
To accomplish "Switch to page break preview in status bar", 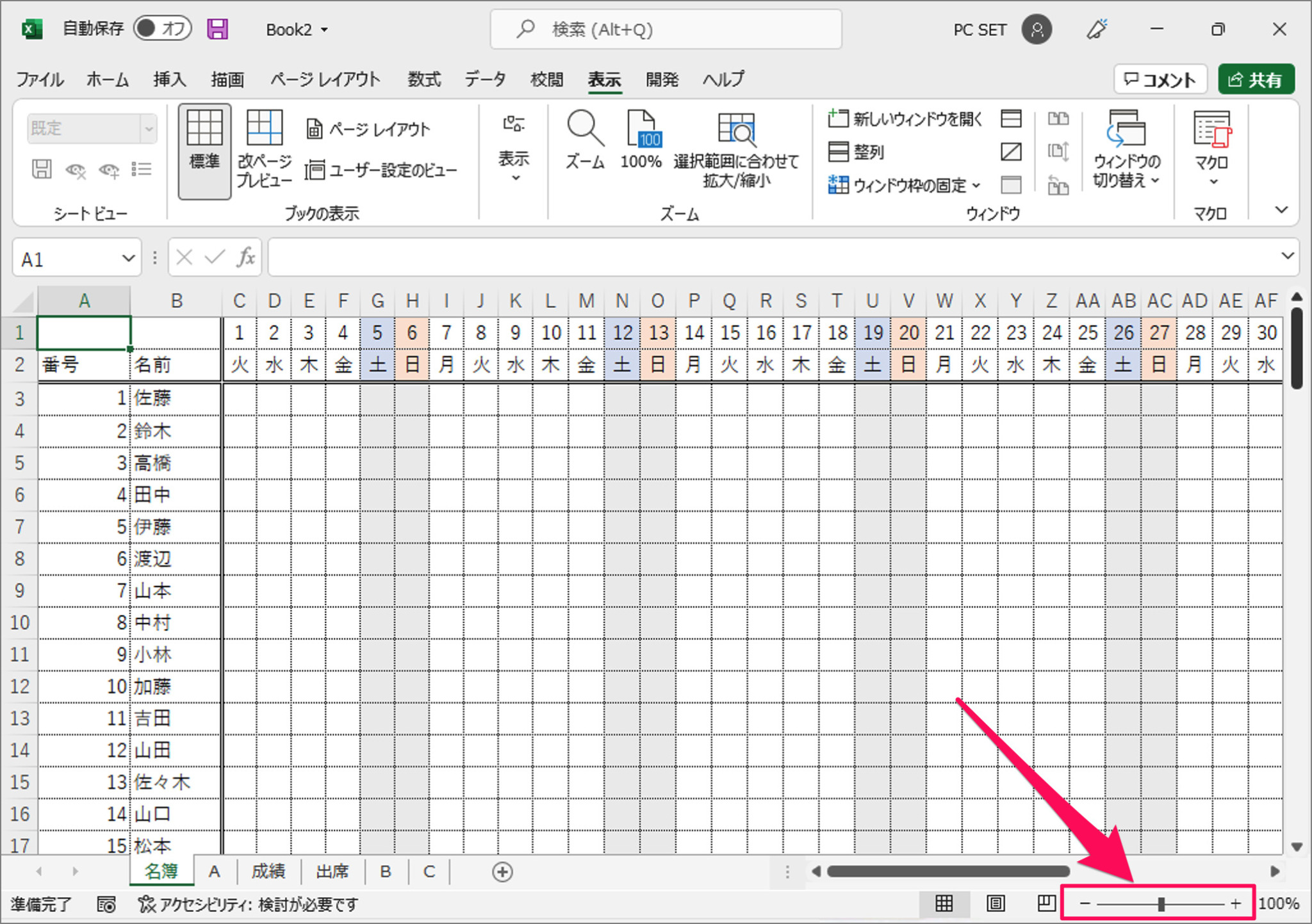I will tap(1045, 904).
